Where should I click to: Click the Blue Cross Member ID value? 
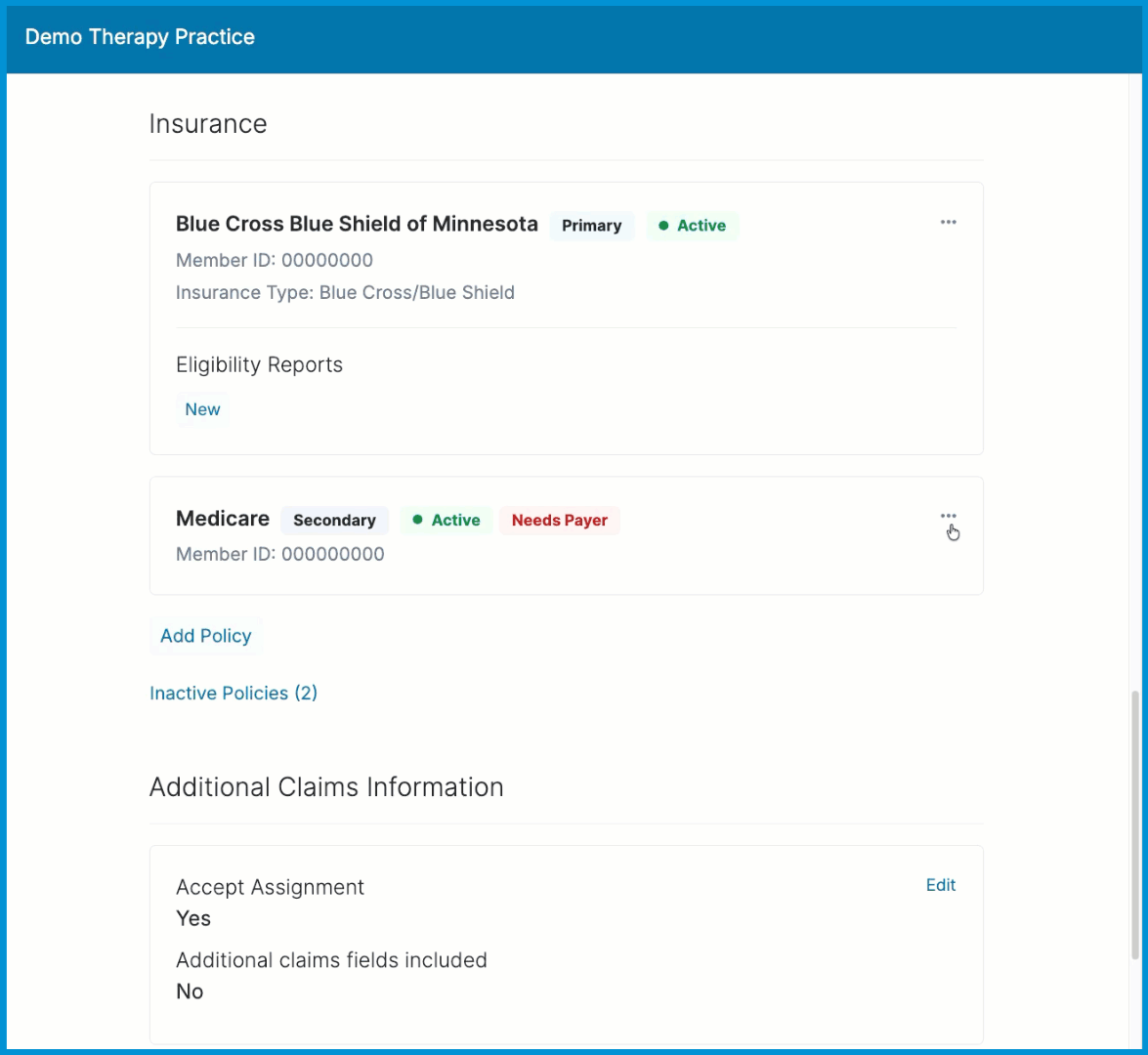pyautogui.click(x=332, y=260)
